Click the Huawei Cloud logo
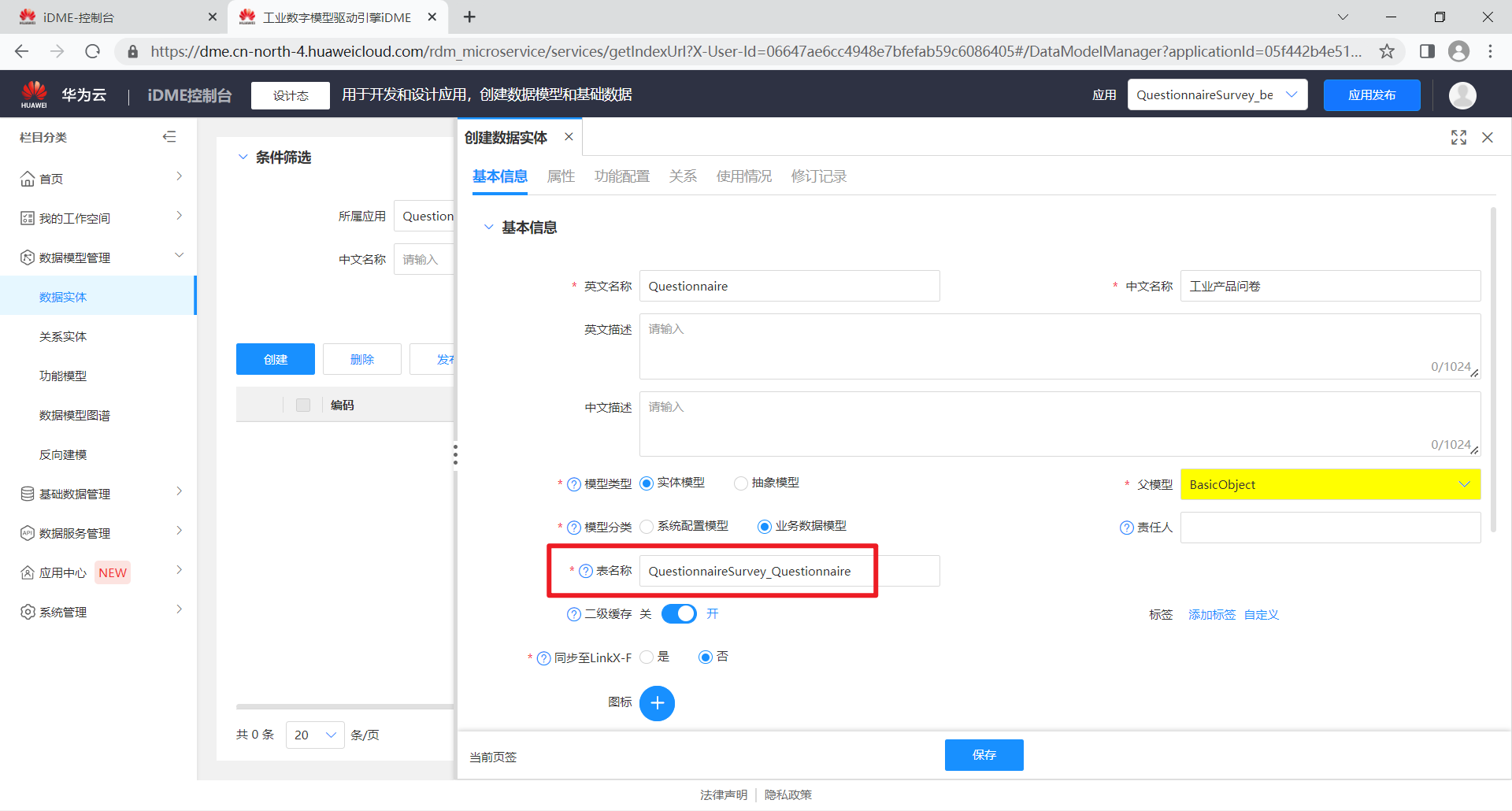Viewport: 1512px width, 811px height. (34, 94)
